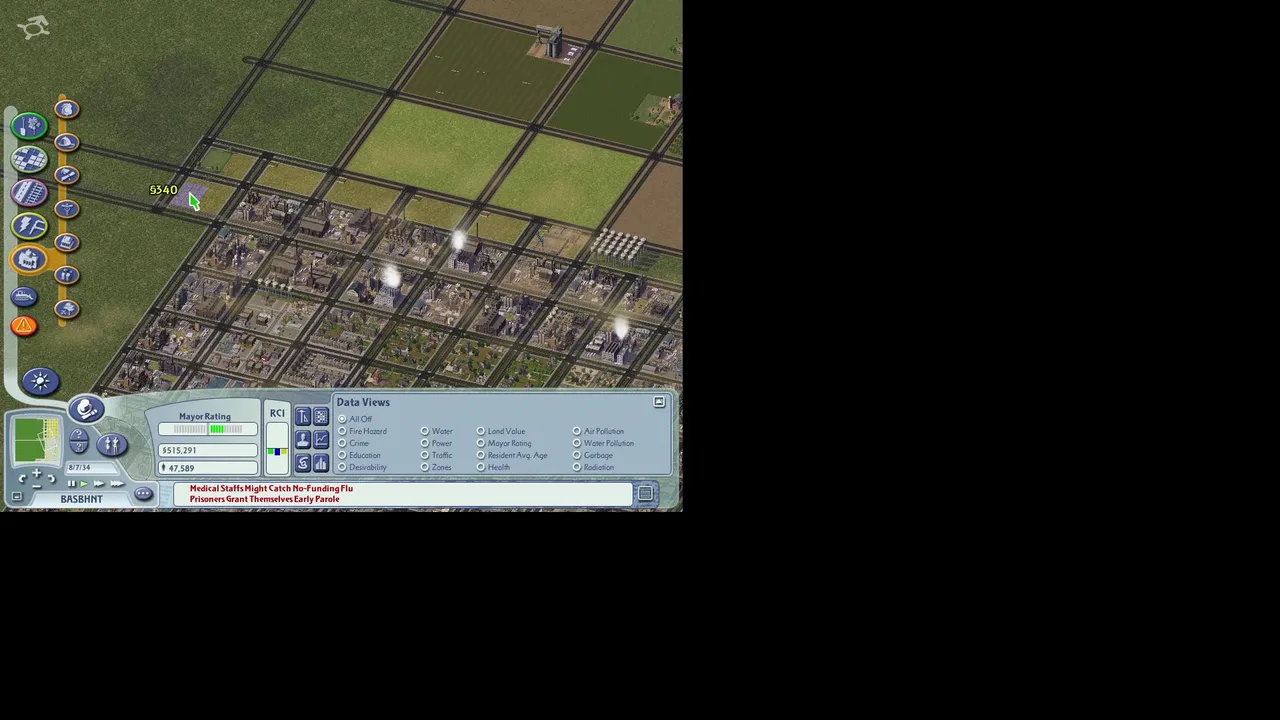Select the Bulldoze tool
Image resolution: width=1280 pixels, height=720 pixels.
click(25, 296)
